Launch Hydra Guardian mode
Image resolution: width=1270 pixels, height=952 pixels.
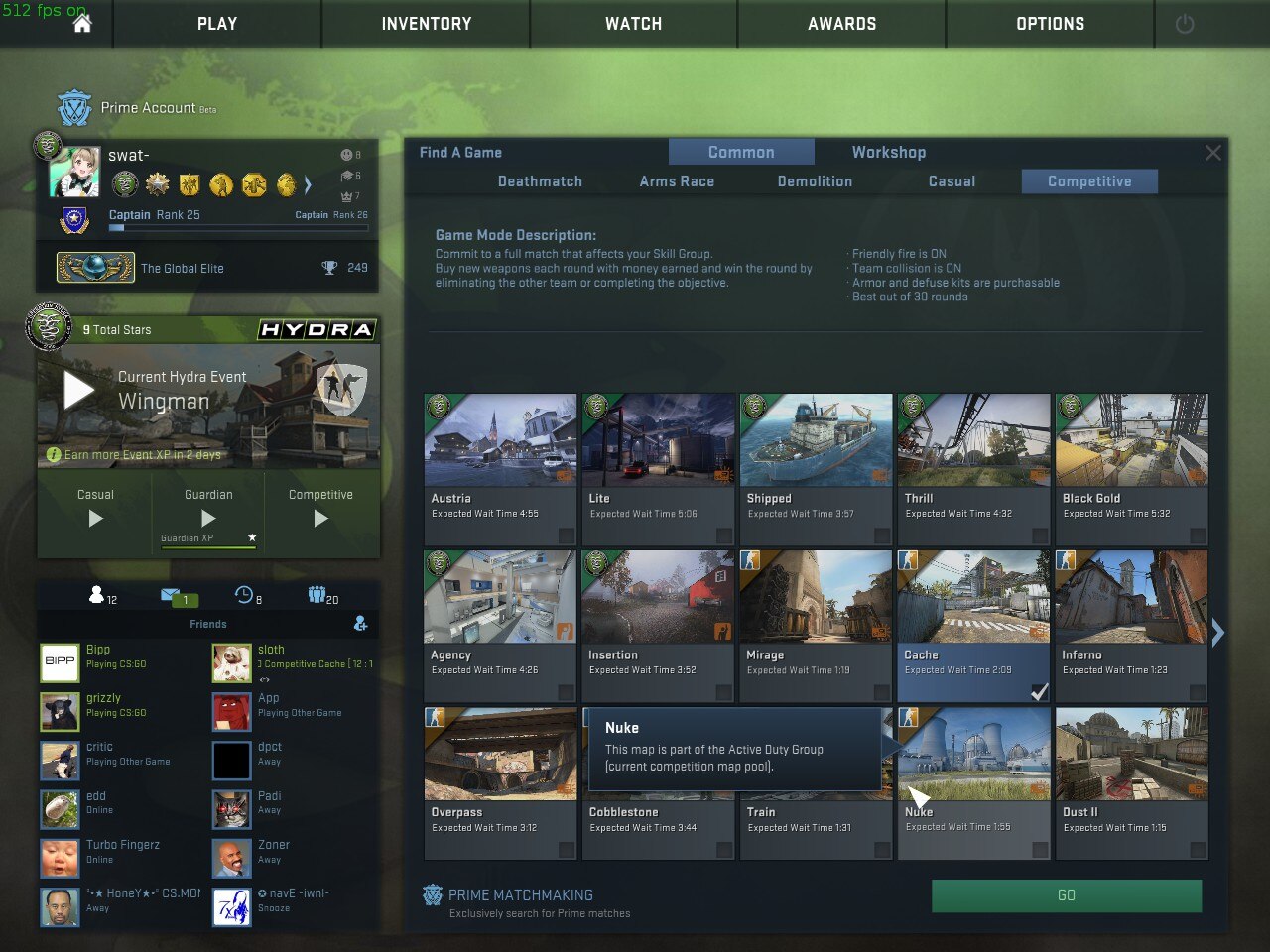coord(208,518)
